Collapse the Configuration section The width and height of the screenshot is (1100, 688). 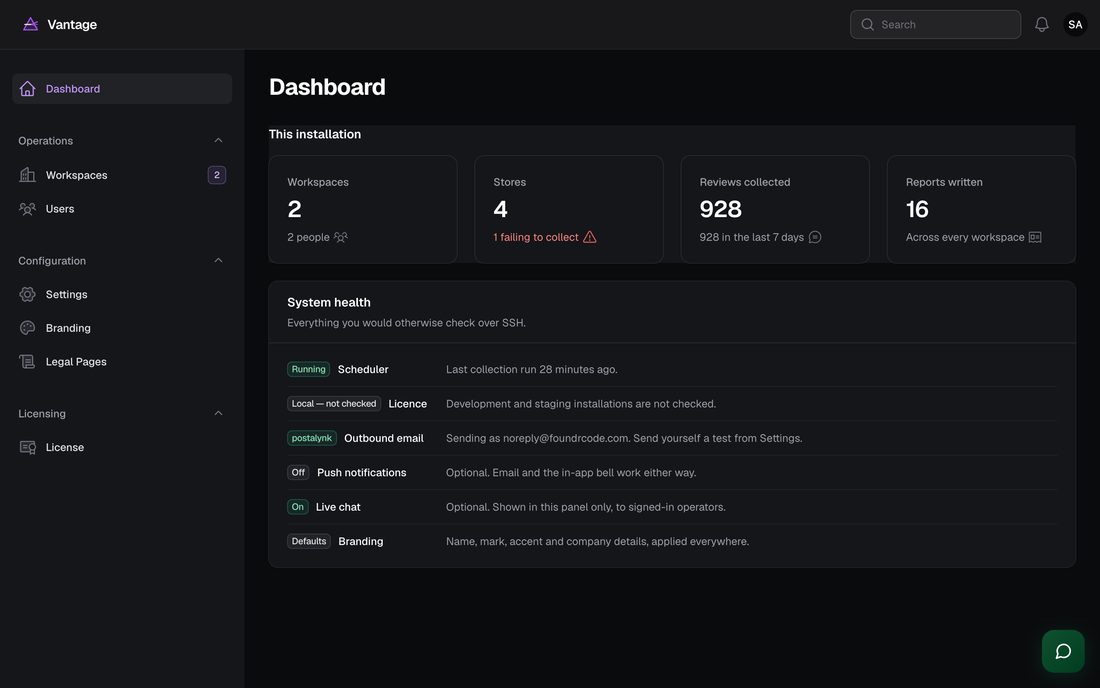tap(218, 260)
